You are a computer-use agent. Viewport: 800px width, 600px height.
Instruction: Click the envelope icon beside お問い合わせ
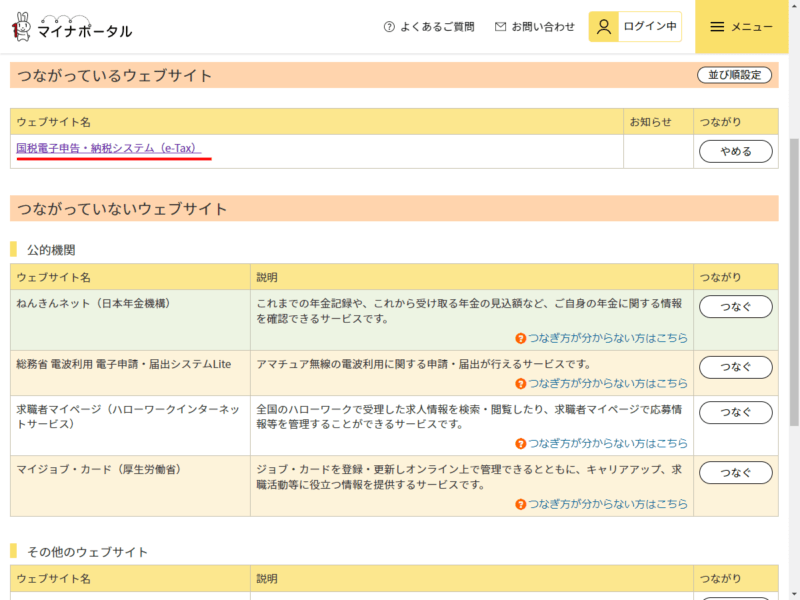(x=500, y=27)
